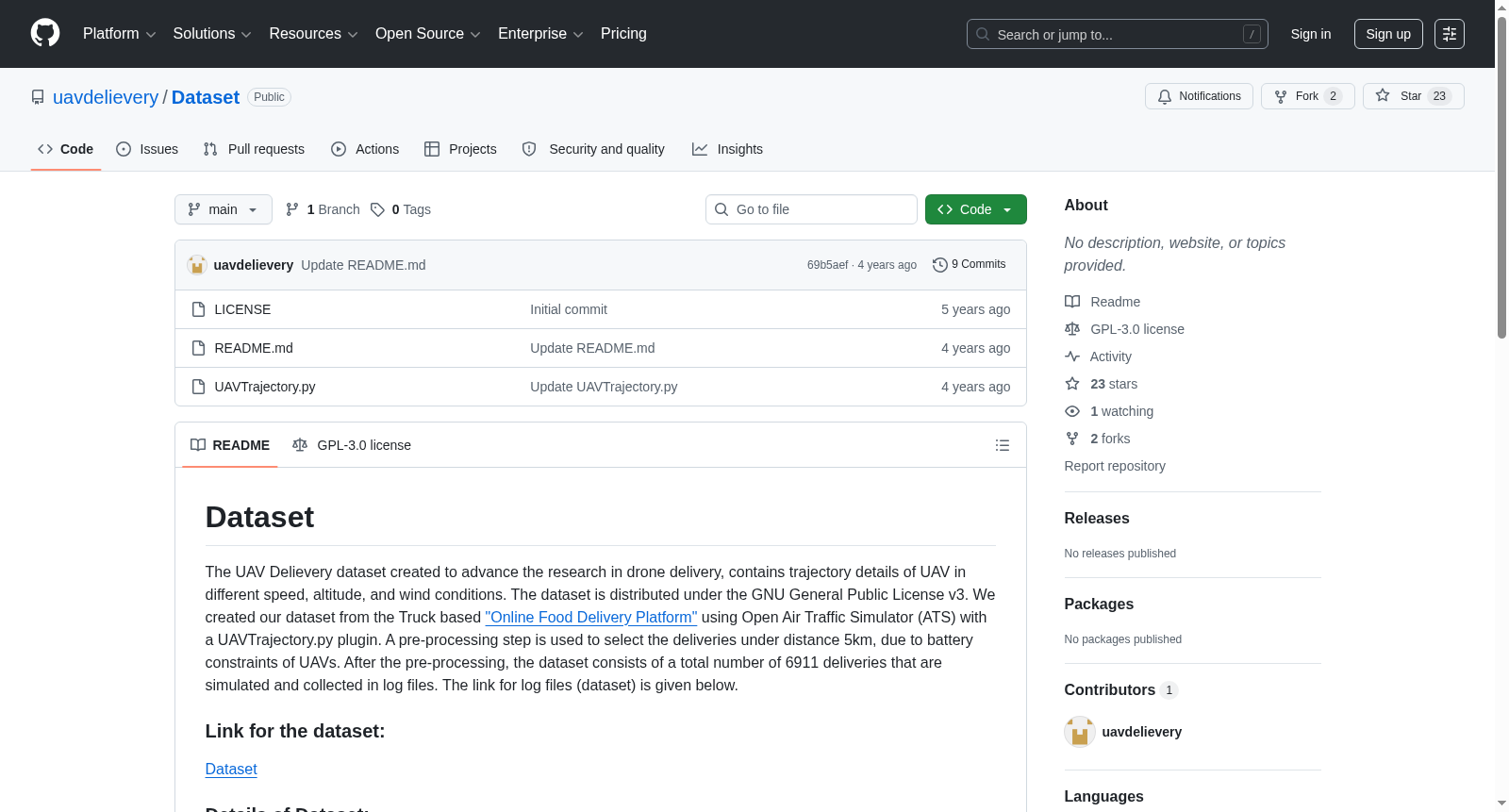Click the tag icon next to Tags
This screenshot has height=812, width=1509.
tap(377, 209)
